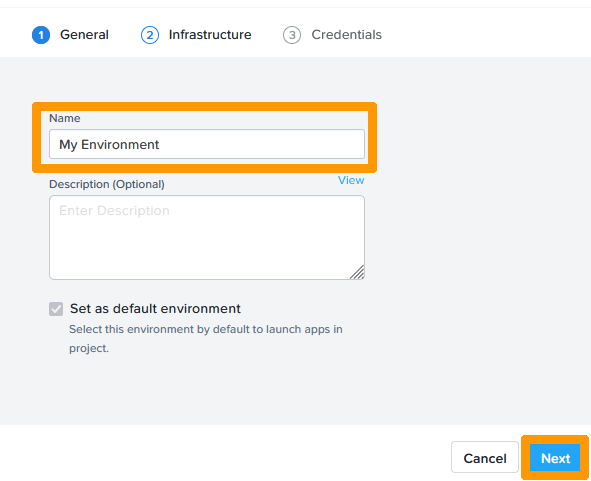The height and width of the screenshot is (481, 591).
Task: Cancel the environment creation
Action: pos(485,457)
